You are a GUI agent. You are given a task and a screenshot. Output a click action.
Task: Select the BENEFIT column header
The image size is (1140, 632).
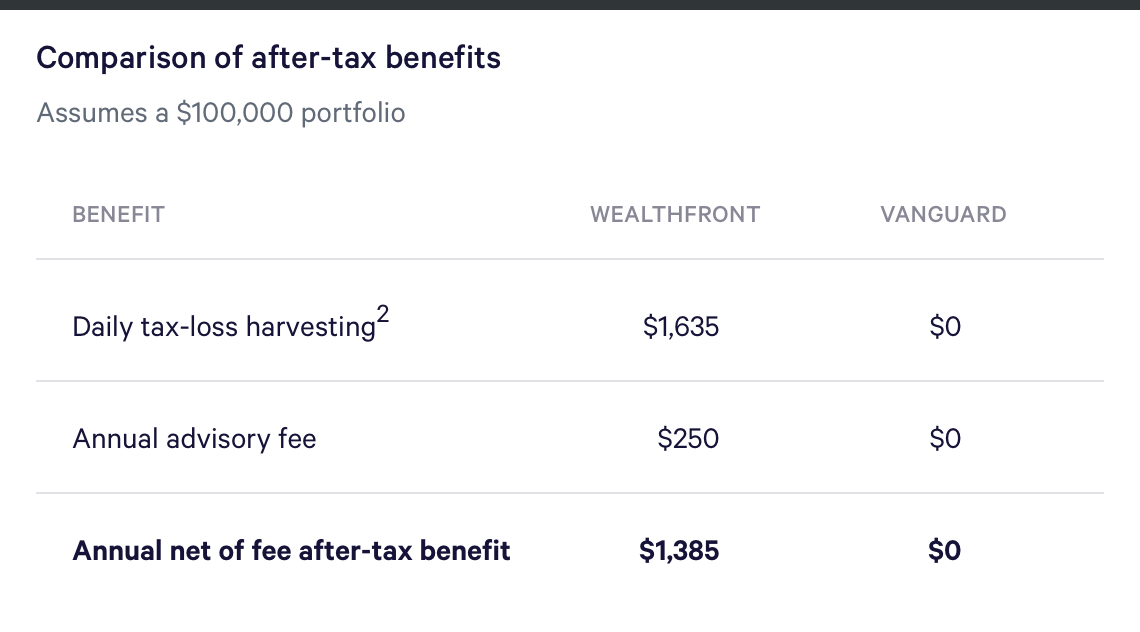pyautogui.click(x=118, y=214)
